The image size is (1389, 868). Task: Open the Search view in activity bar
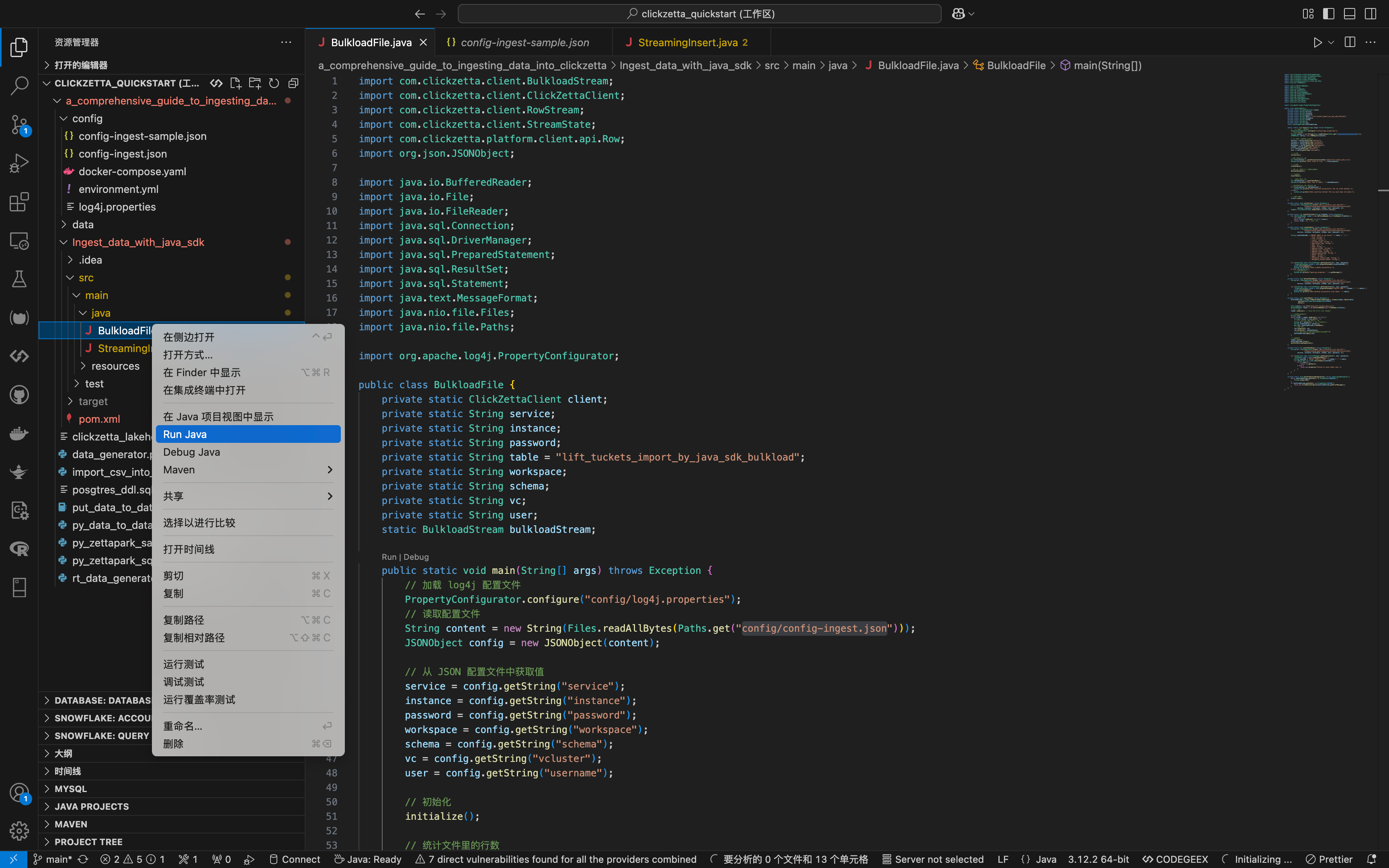19,86
